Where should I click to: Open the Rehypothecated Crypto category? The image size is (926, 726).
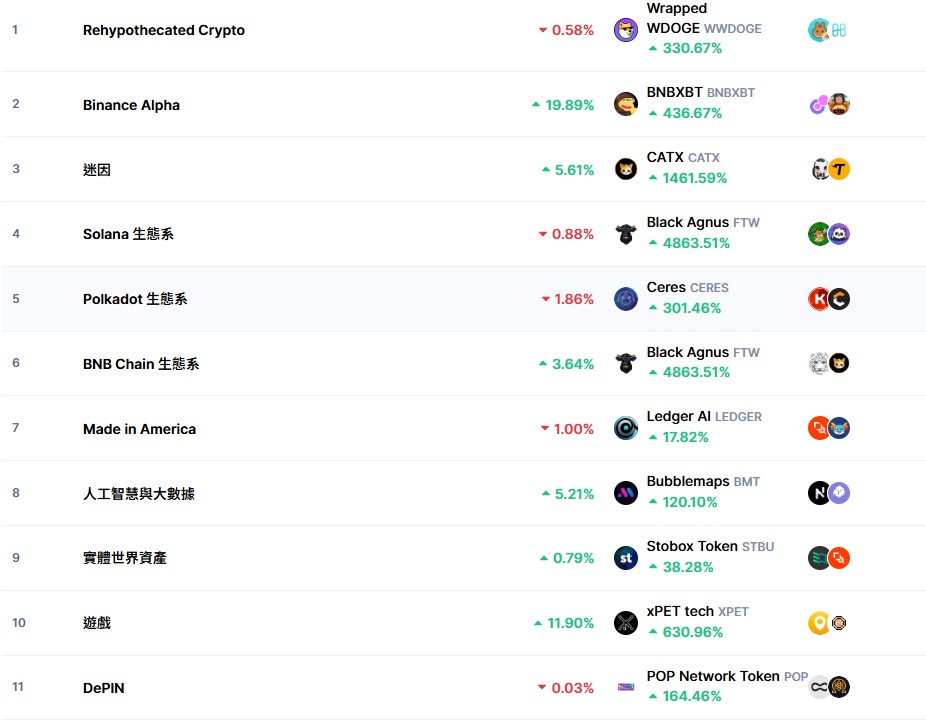coord(164,30)
